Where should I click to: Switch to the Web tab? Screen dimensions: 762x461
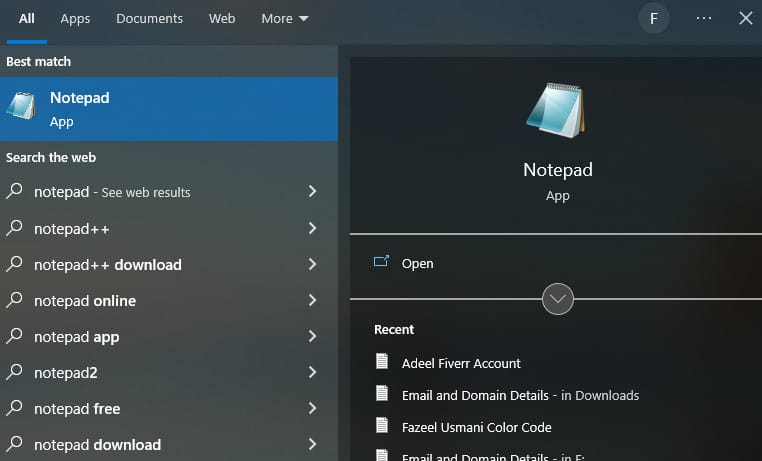click(222, 18)
